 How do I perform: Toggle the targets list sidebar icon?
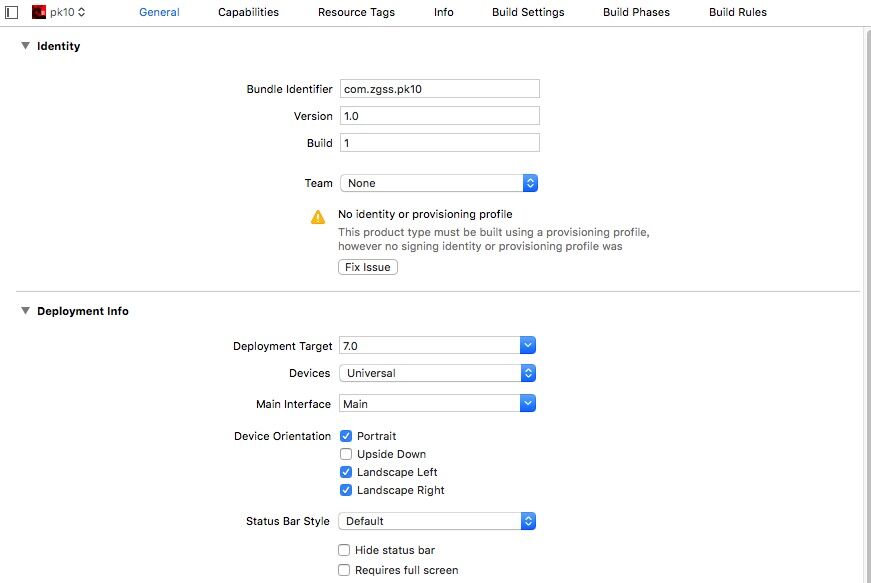click(12, 12)
